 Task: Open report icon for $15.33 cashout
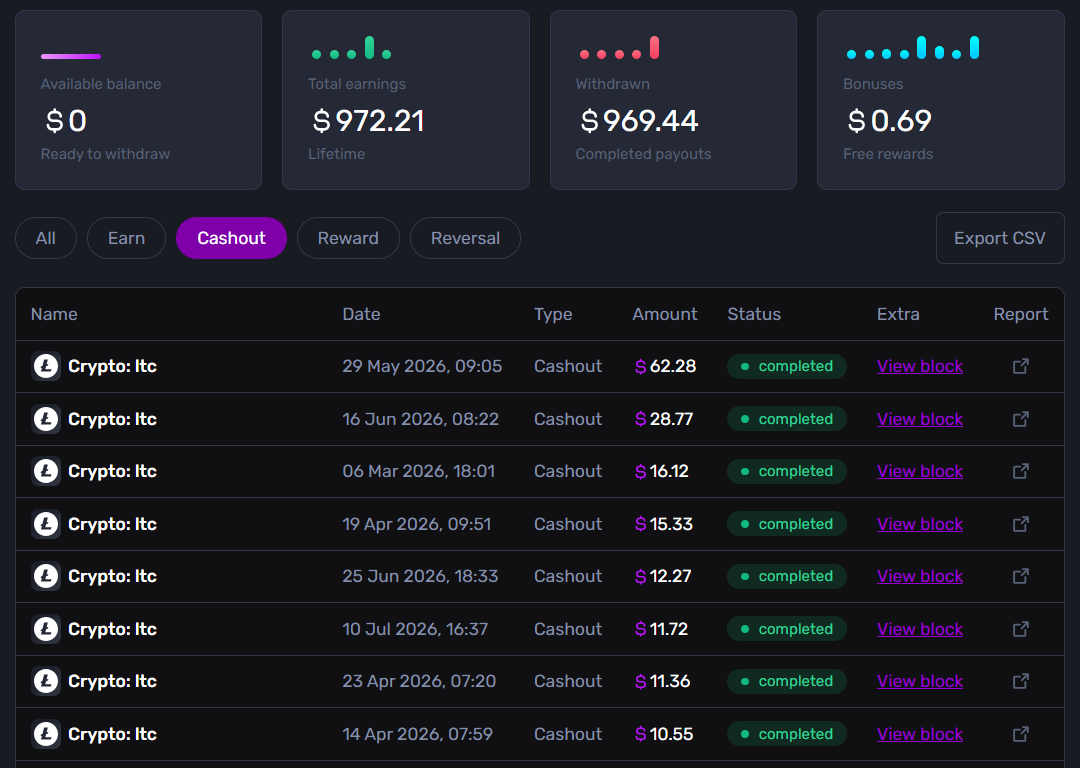tap(1021, 524)
